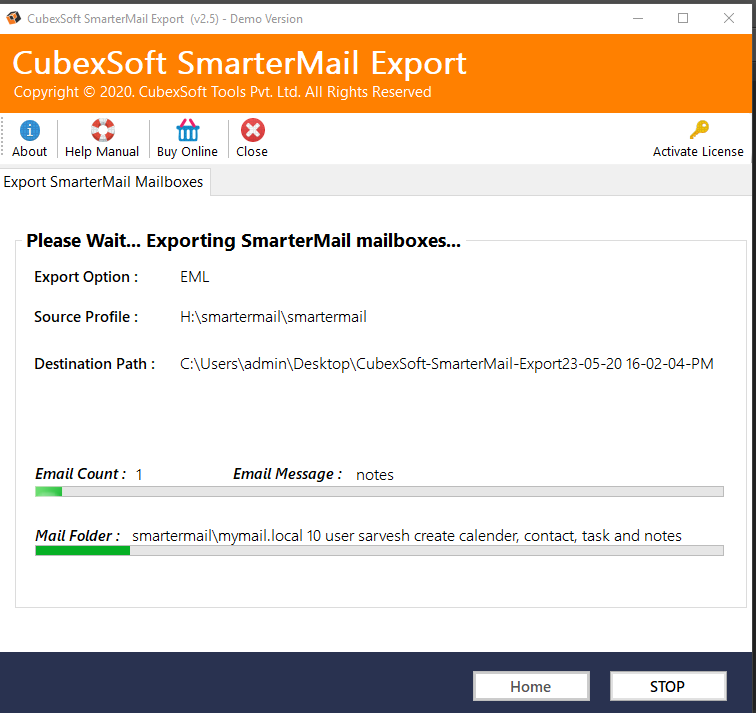756x713 pixels.
Task: Click the title bar text '(v2.5) - Demo Version'
Action: point(246,19)
